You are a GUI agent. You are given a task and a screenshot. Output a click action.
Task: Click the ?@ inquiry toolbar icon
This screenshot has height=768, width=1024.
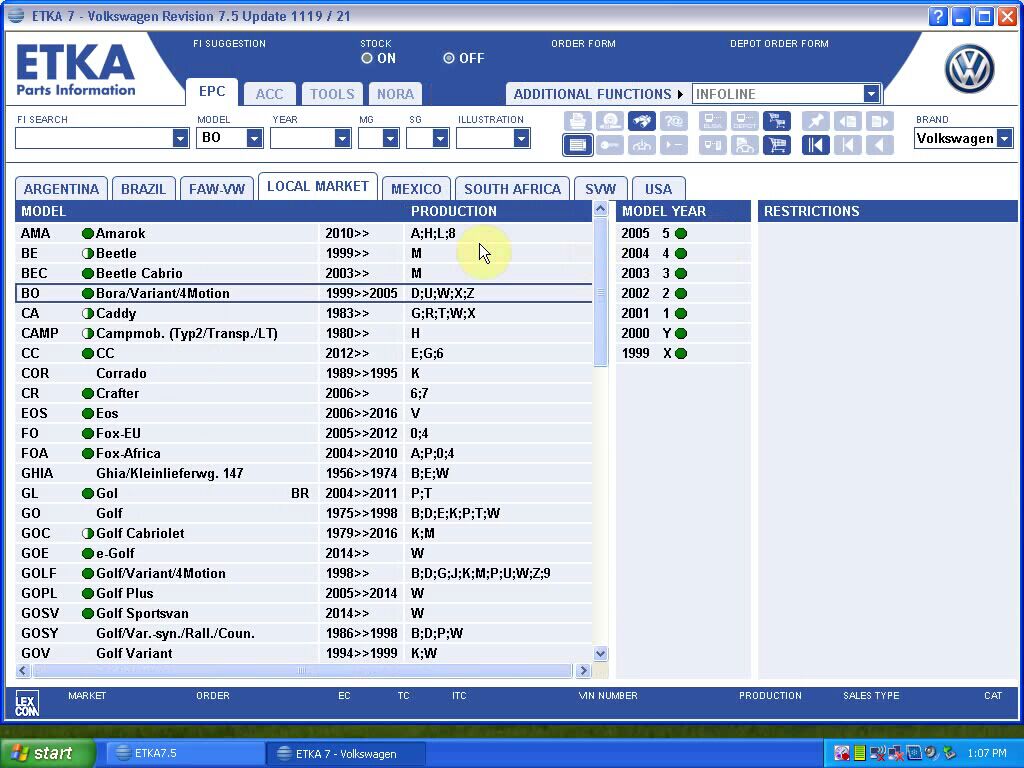[x=673, y=121]
